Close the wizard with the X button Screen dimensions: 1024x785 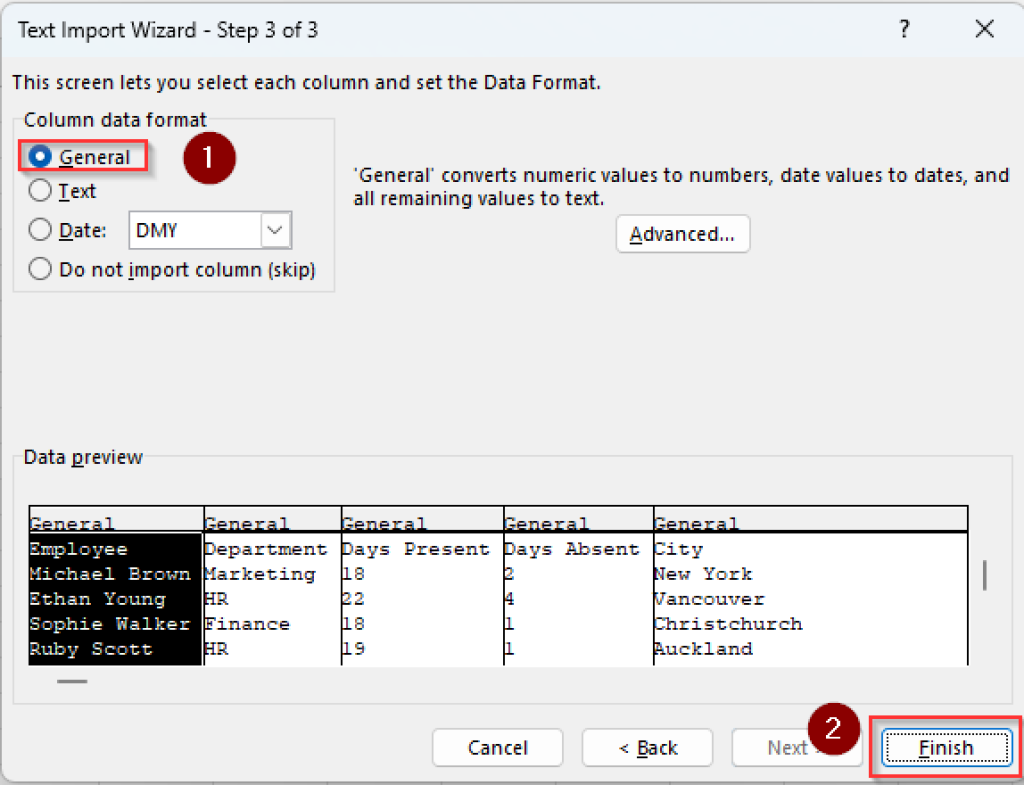984,29
